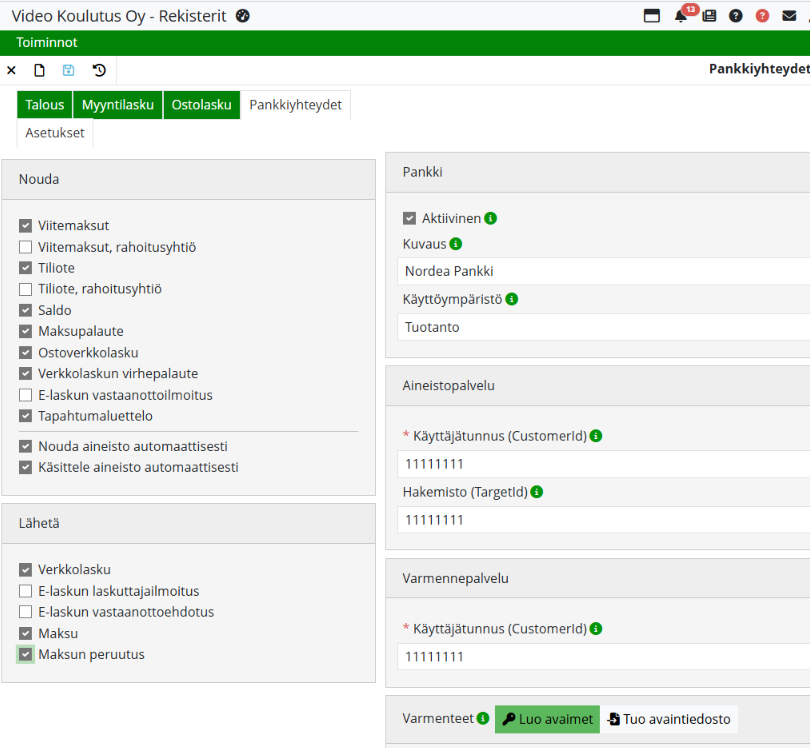Screen dimensions: 810x748
Task: Toggle Nouda aineisto automaattisesti checkbox
Action: pos(26,446)
